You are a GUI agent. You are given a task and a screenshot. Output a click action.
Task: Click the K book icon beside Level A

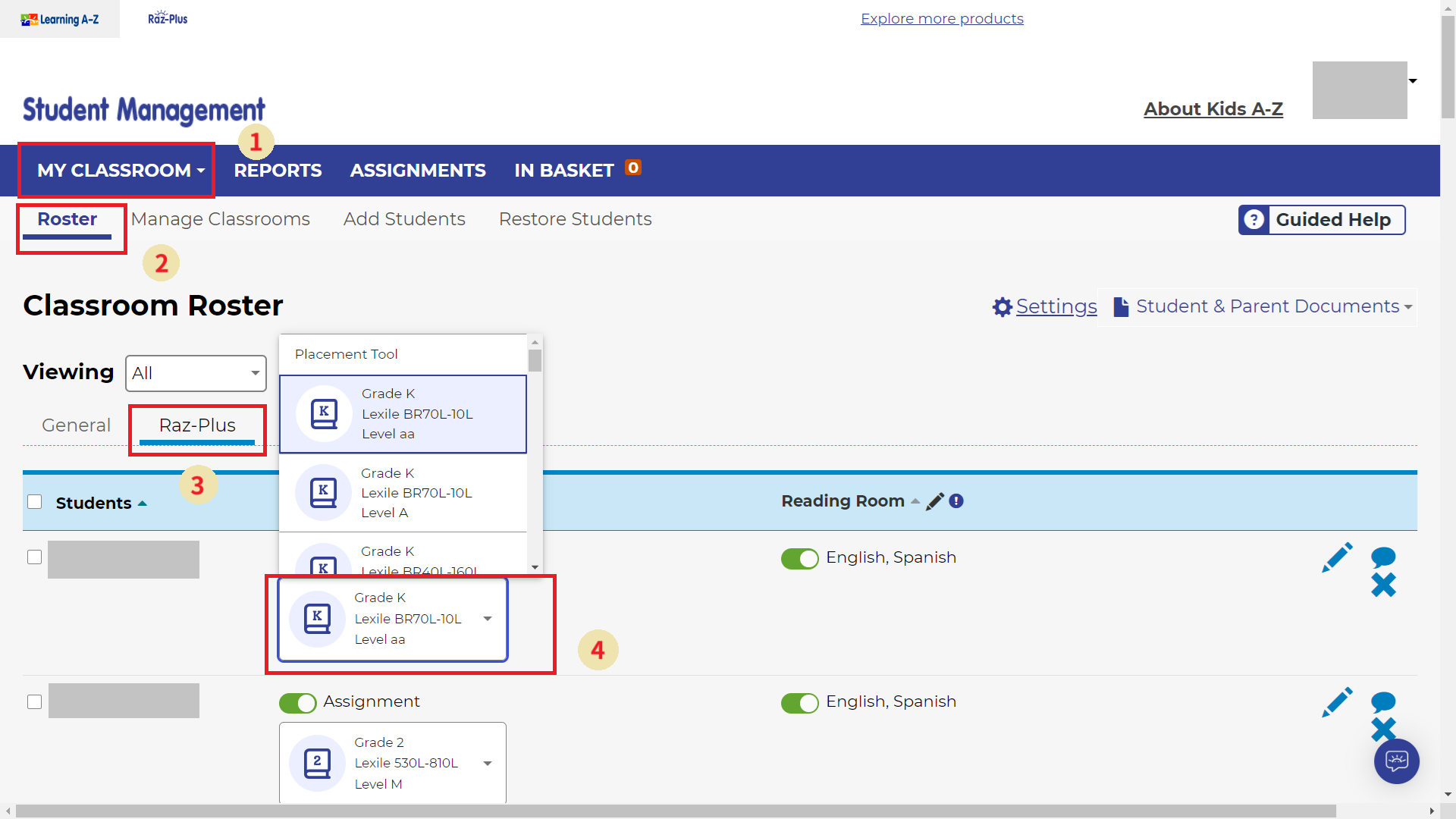(323, 492)
